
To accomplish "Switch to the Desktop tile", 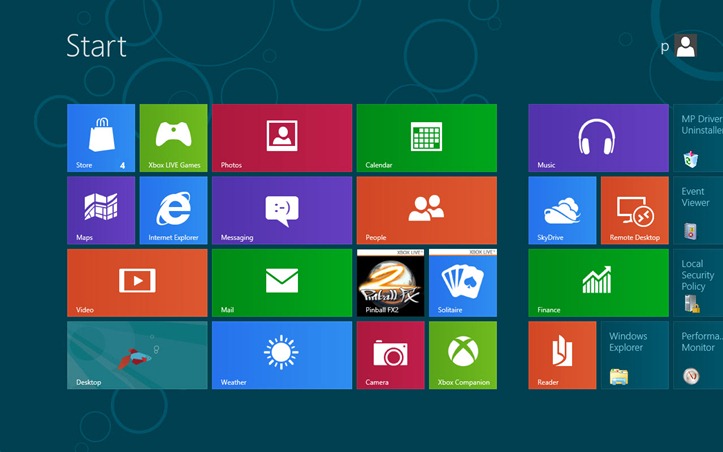I will (137, 355).
